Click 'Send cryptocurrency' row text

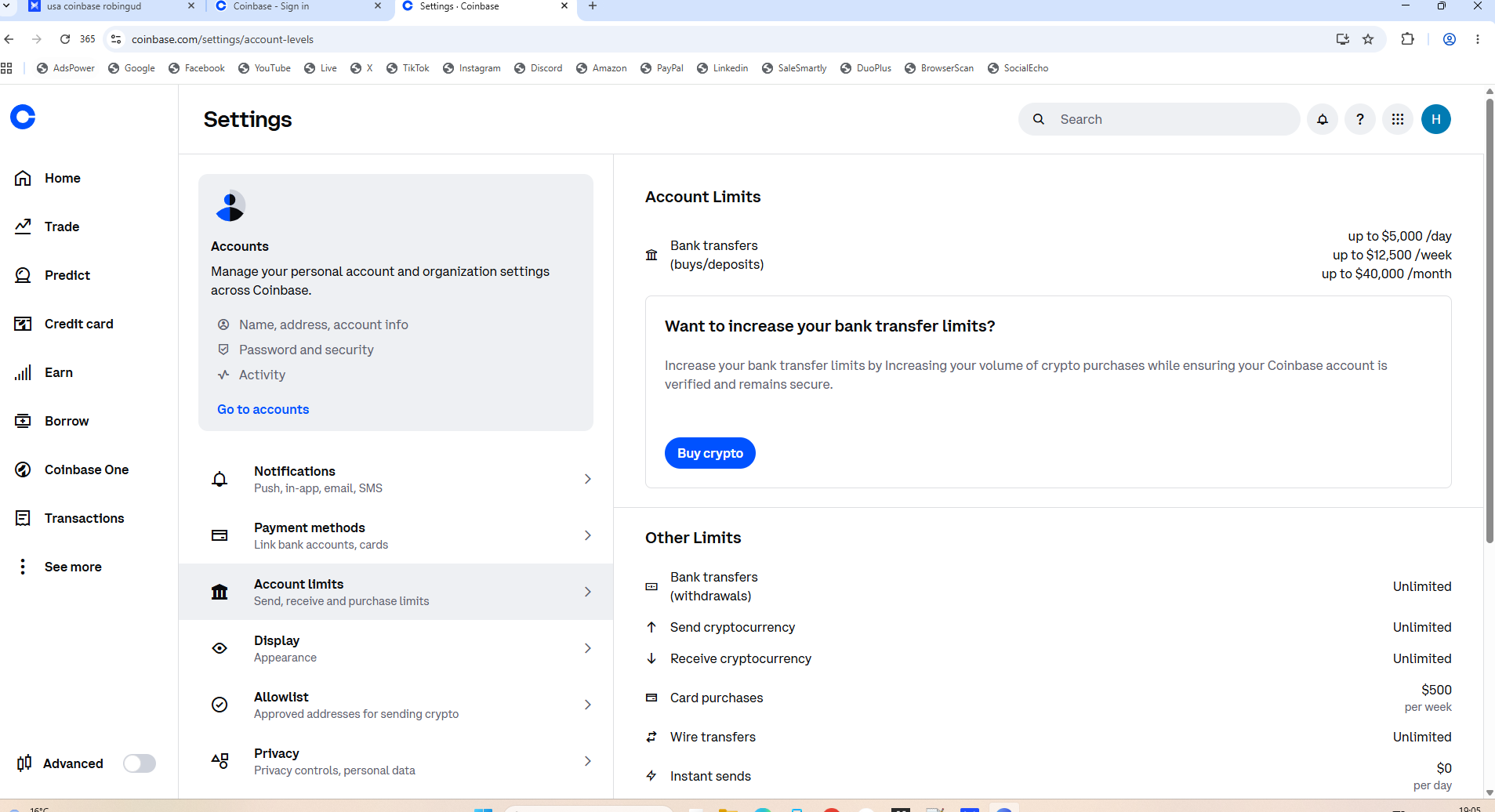point(732,627)
